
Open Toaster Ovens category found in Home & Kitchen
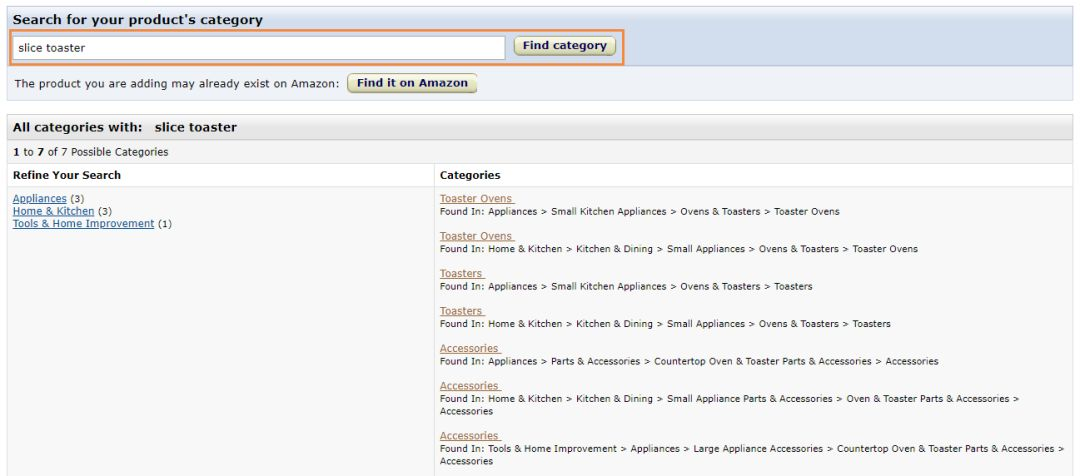[x=476, y=236]
